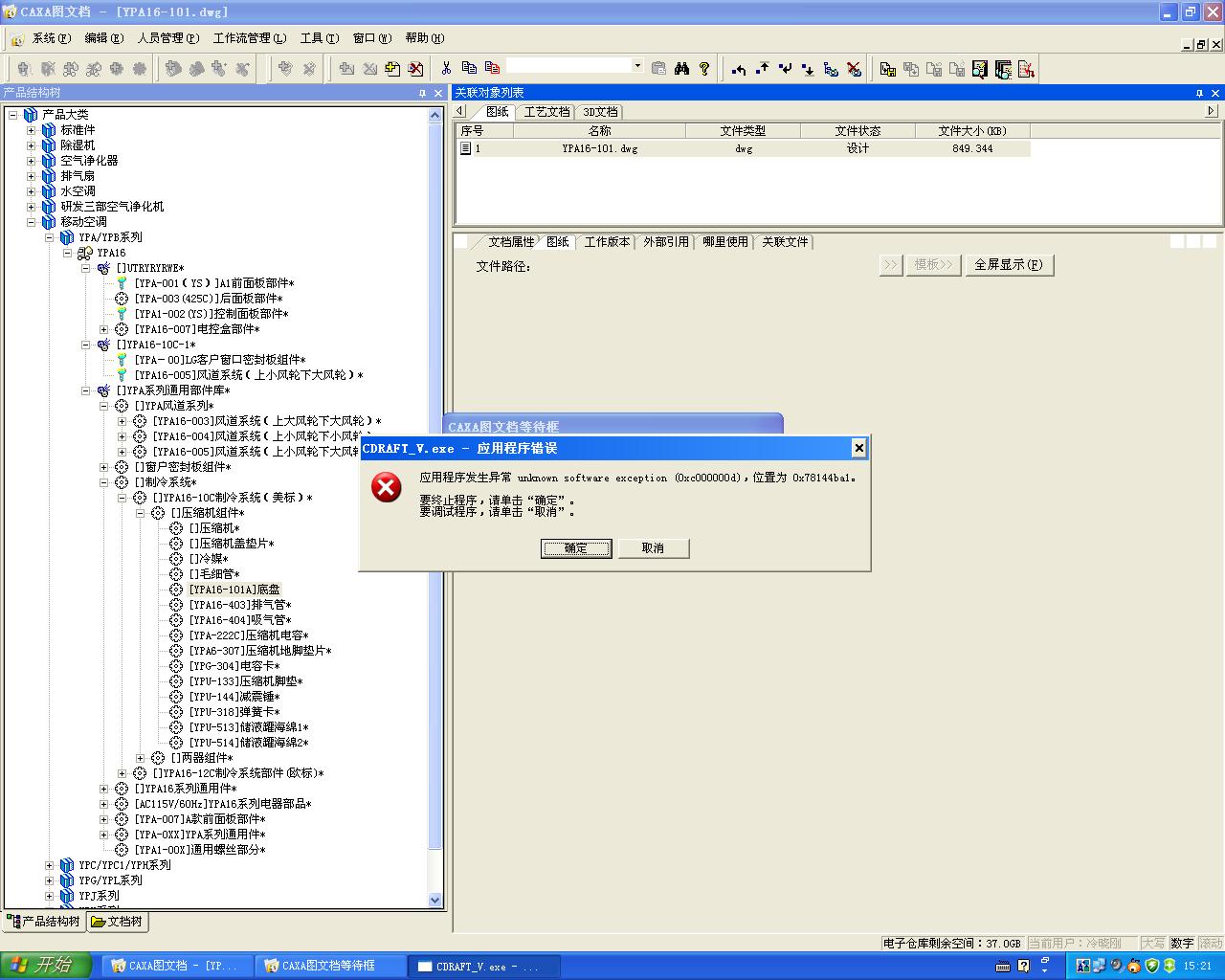This screenshot has width=1225, height=980.
Task: Click the down-arrow with bottom bar icon
Action: tap(808, 69)
